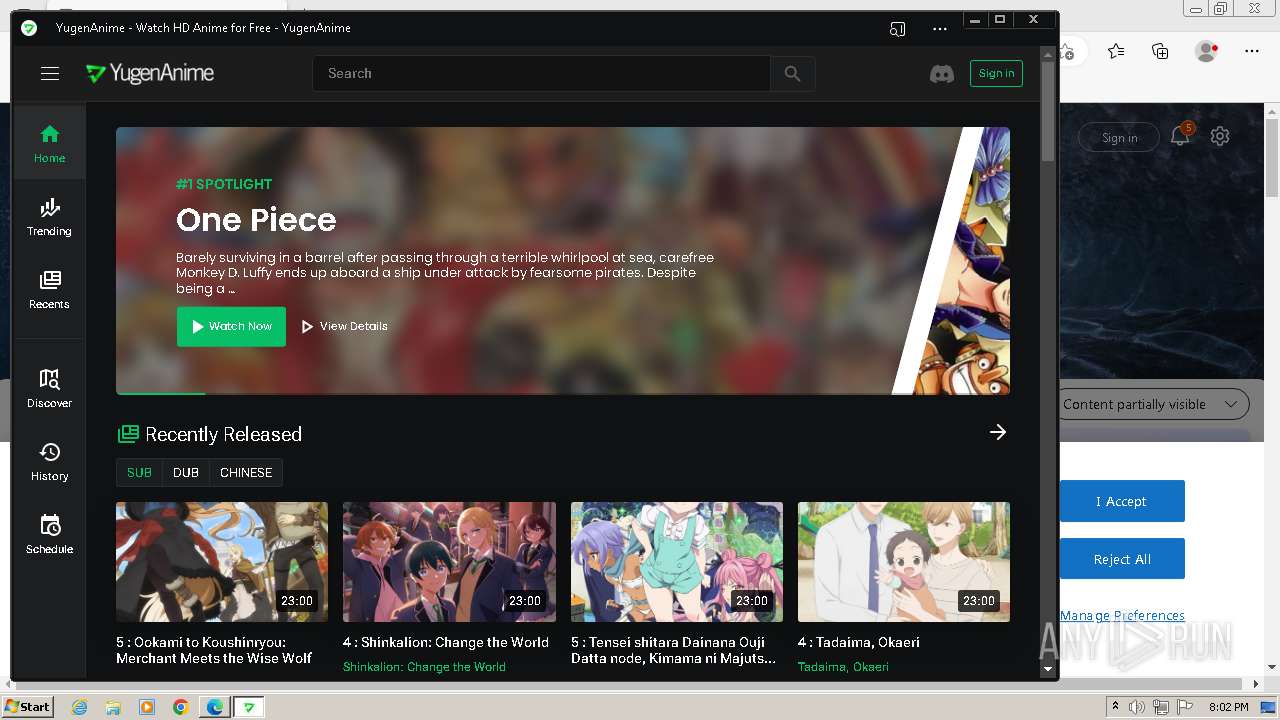Viewport: 1280px width, 720px height.
Task: Click the Sign in button in YugenAnime
Action: click(x=996, y=73)
